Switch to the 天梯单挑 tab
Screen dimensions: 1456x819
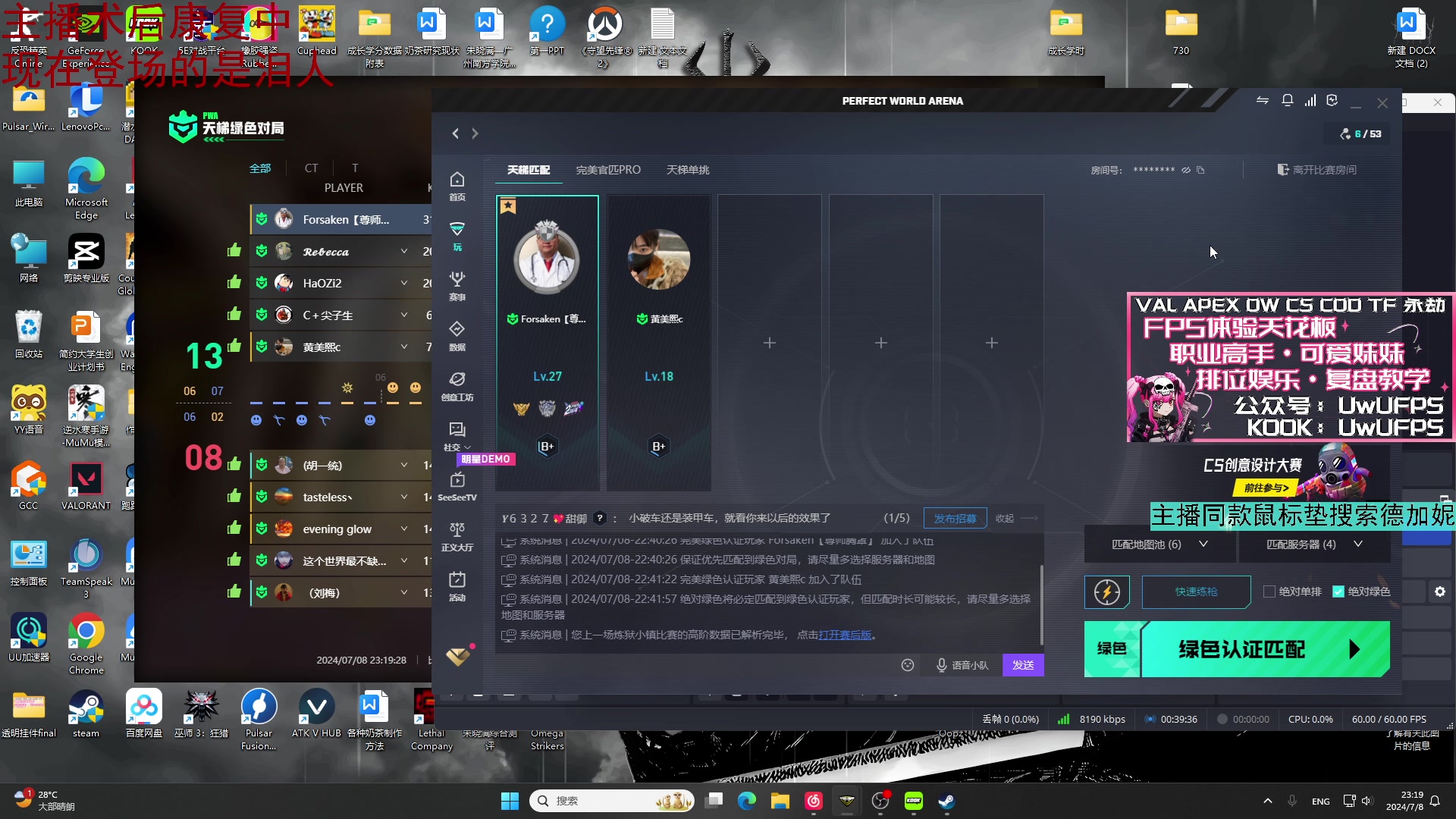pyautogui.click(x=688, y=170)
